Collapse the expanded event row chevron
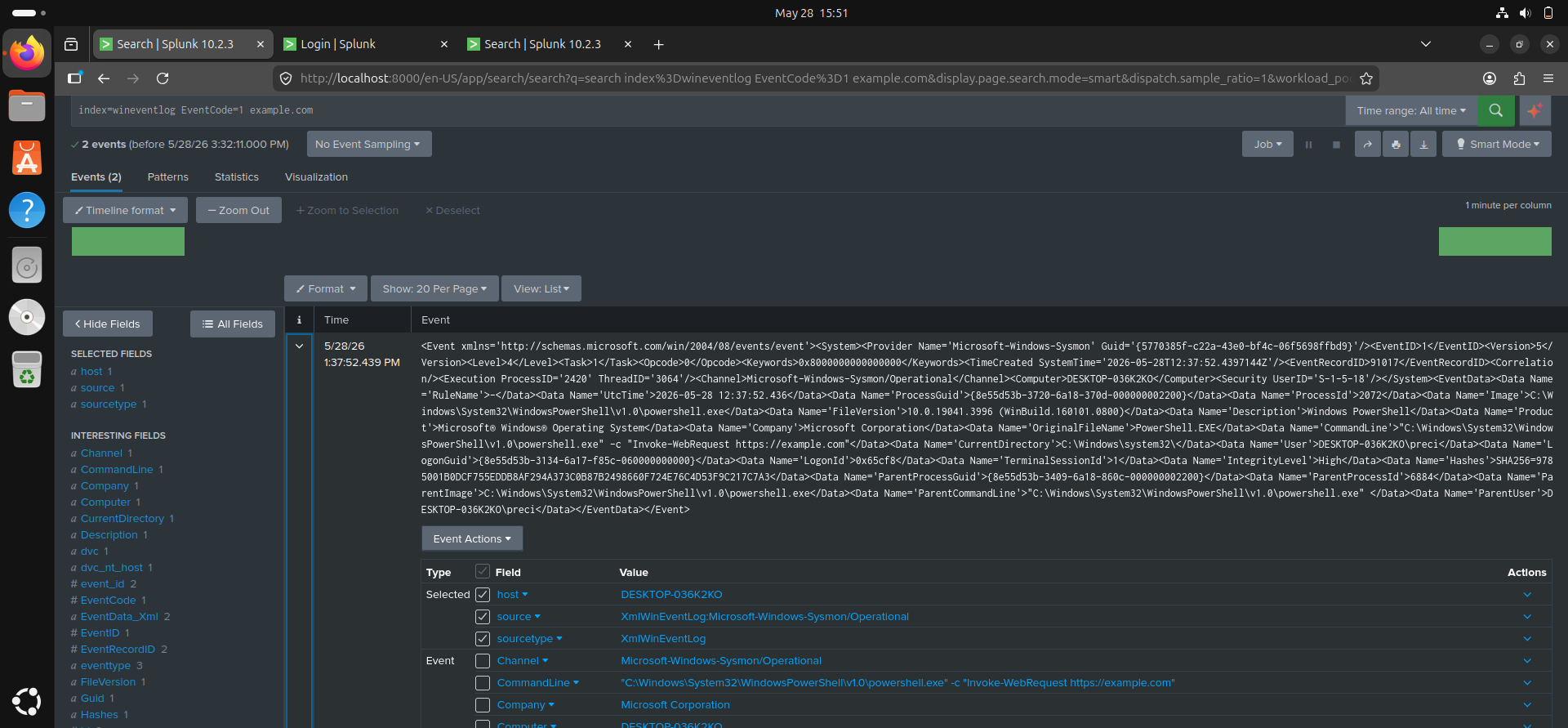The width and height of the screenshot is (1568, 728). pos(299,346)
